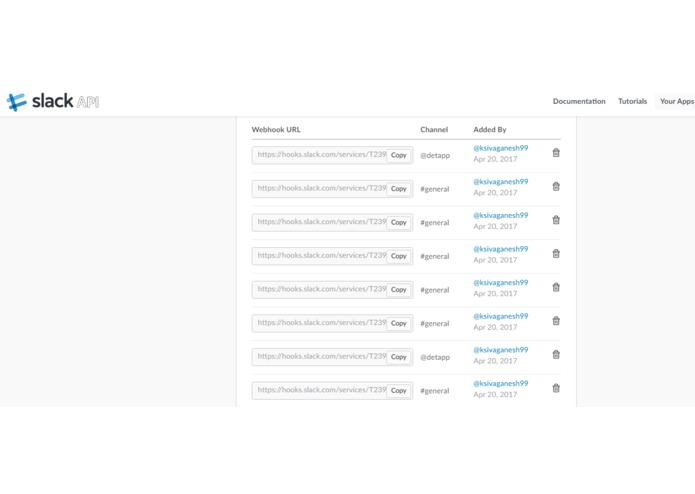Open the Your Apps tab
The width and height of the screenshot is (695, 494).
coord(676,101)
